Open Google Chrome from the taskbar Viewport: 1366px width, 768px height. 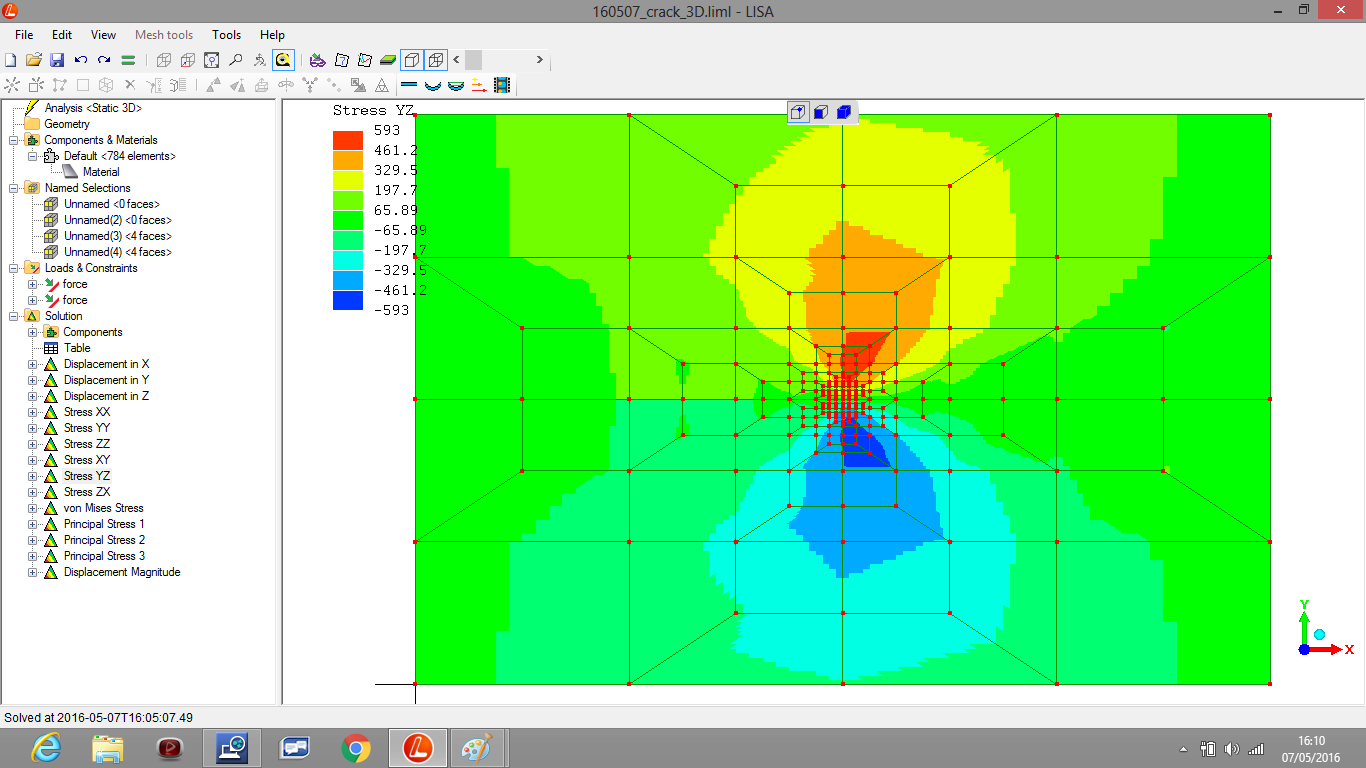(355, 748)
